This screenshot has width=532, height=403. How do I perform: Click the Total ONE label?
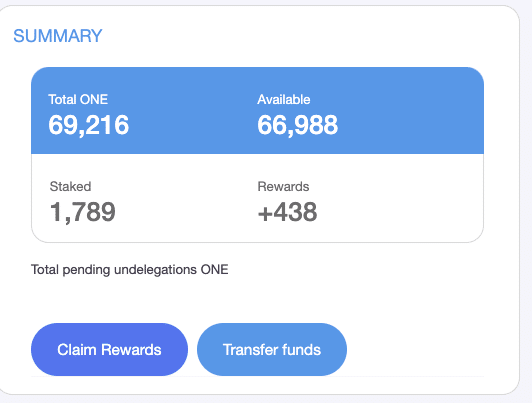pyautogui.click(x=78, y=99)
